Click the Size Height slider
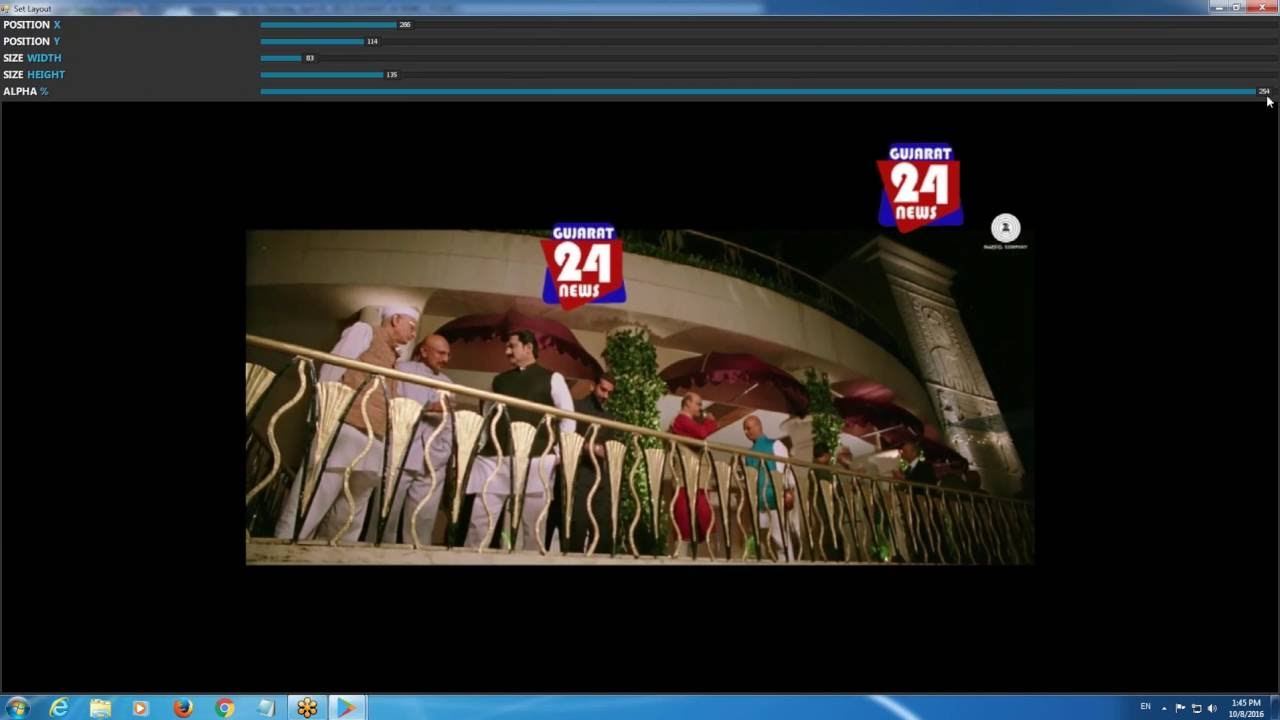The height and width of the screenshot is (720, 1280). 768,74
